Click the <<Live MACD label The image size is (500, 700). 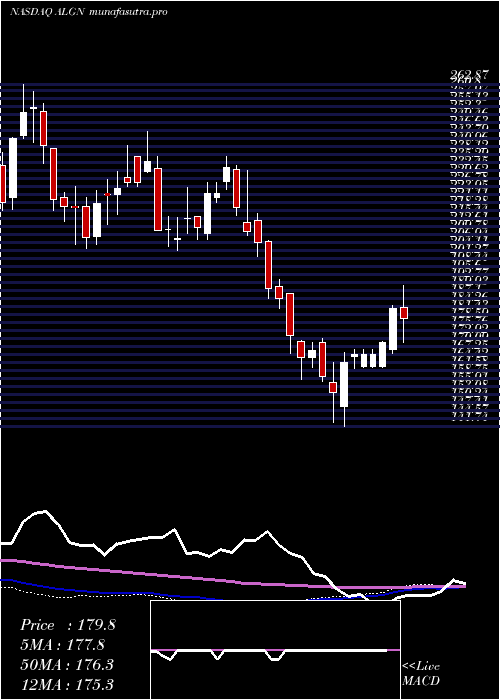421,674
